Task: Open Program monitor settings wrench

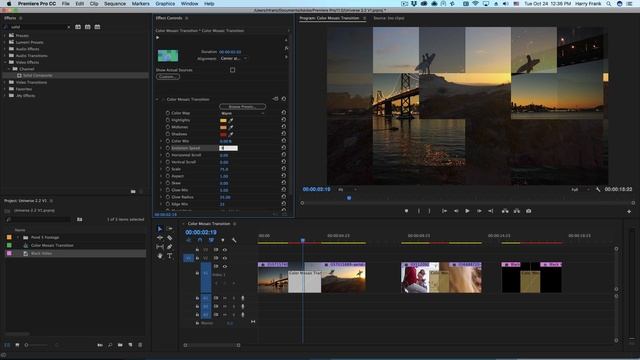Action: tap(598, 189)
